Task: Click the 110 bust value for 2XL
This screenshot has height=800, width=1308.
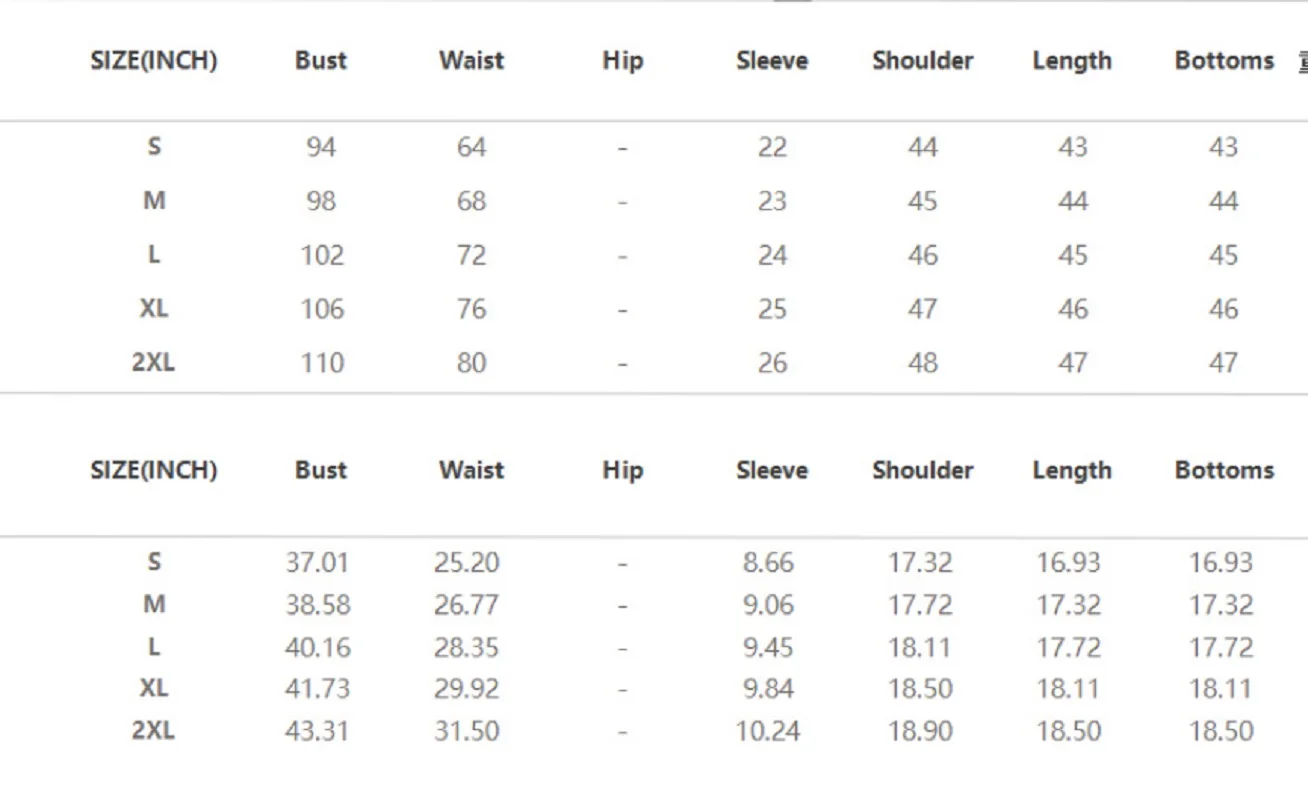Action: click(321, 363)
